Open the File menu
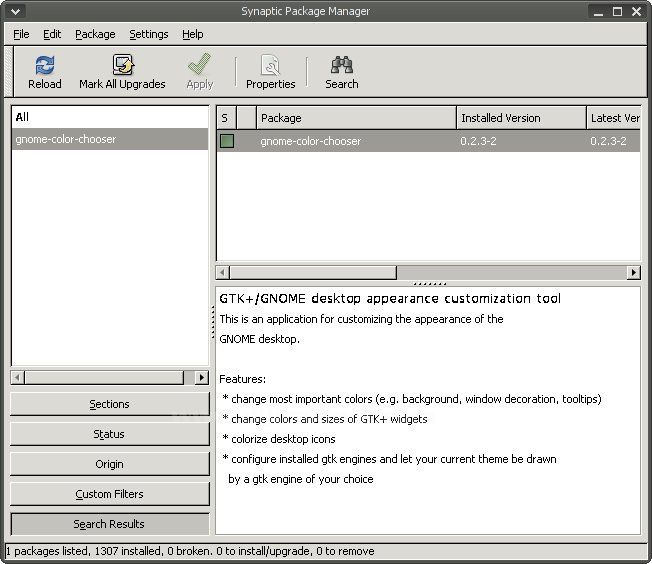This screenshot has width=652, height=564. tap(21, 34)
